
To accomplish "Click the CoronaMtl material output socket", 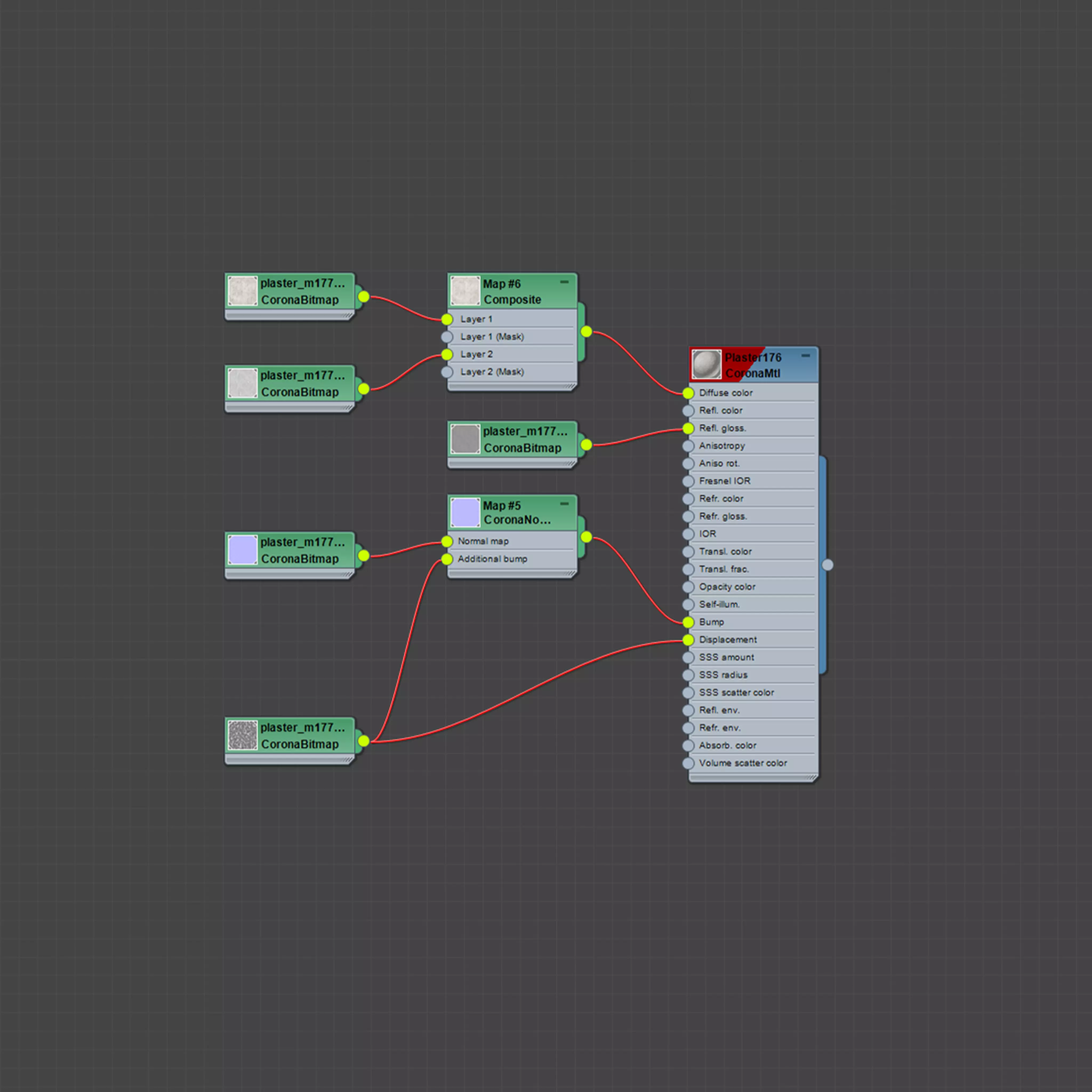I will pos(828,565).
